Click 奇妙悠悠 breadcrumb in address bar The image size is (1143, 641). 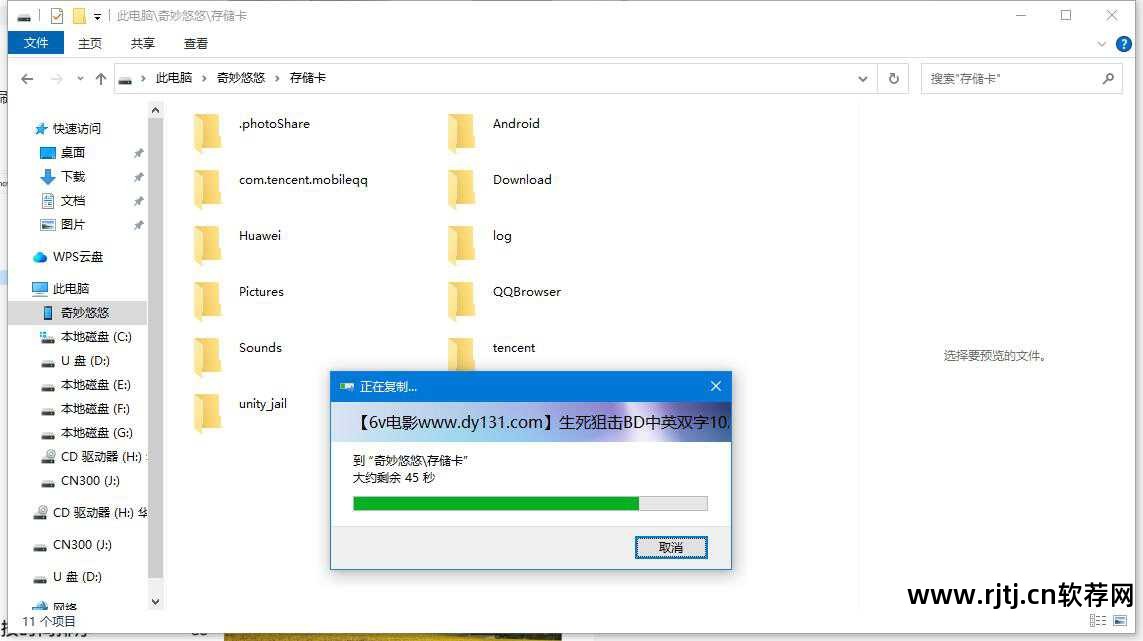pyautogui.click(x=241, y=78)
